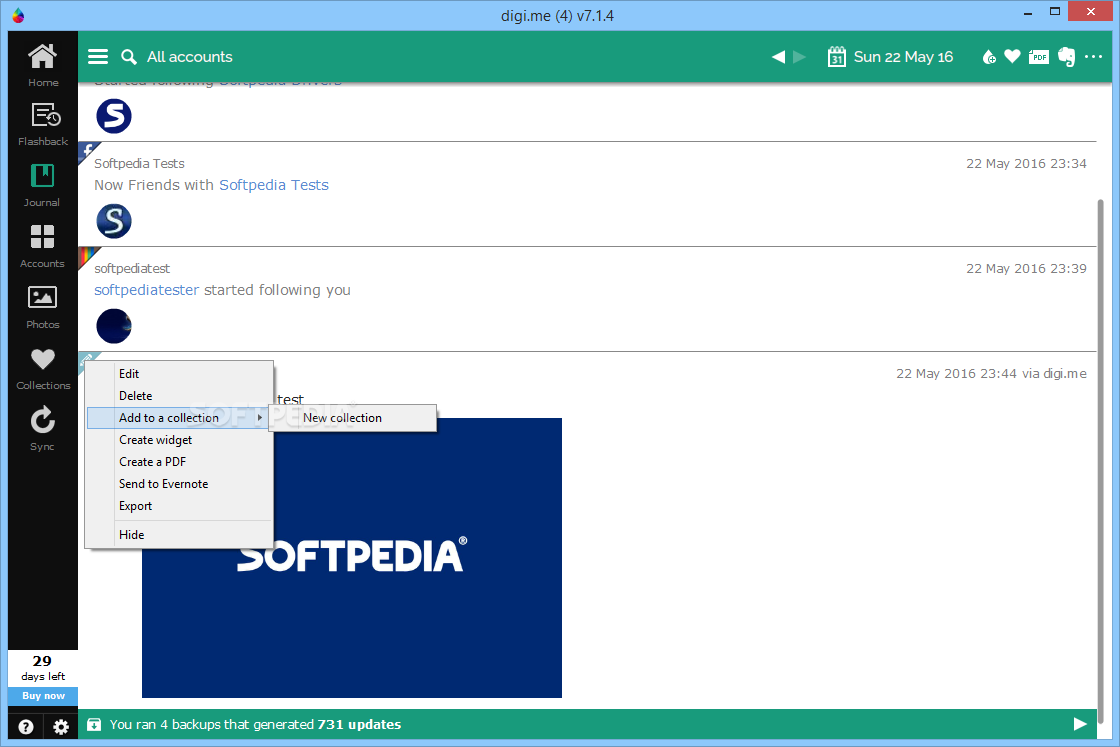Click the 29 days left label
Viewport: 1120px width, 747px height.
(x=43, y=668)
